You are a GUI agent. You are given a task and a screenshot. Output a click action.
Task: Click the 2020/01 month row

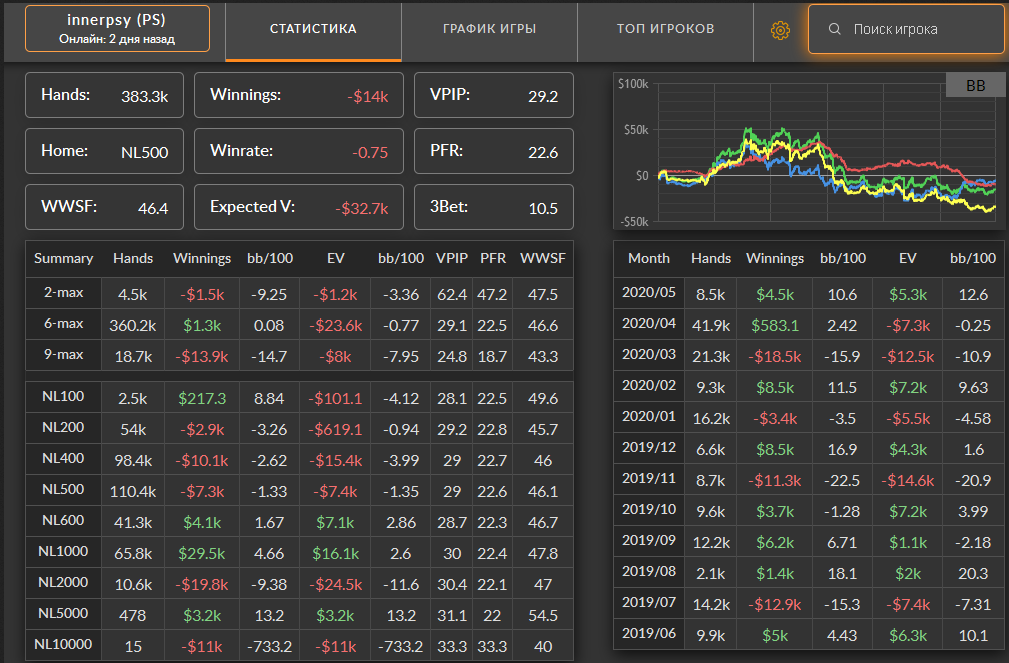(809, 417)
